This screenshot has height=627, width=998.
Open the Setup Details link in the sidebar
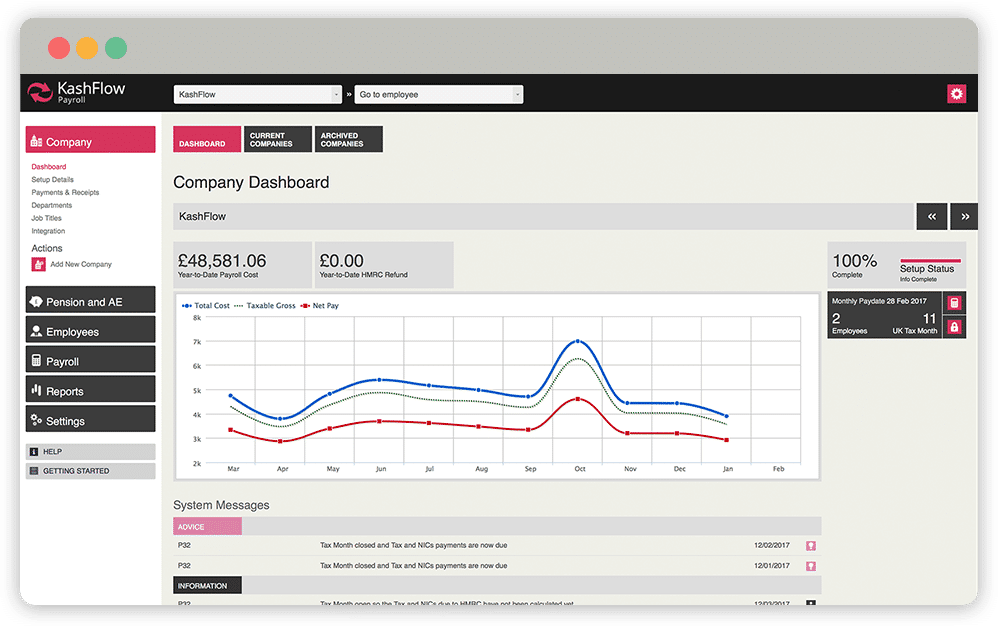52,180
